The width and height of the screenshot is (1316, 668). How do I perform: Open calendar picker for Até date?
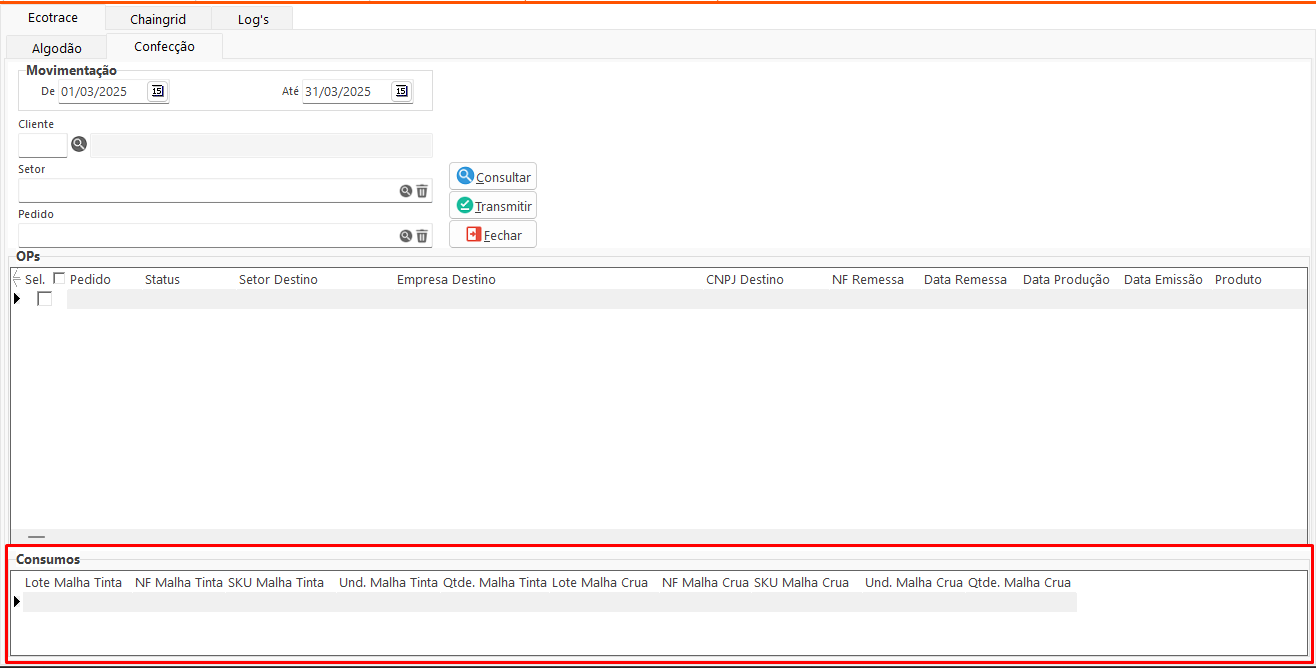click(x=401, y=91)
